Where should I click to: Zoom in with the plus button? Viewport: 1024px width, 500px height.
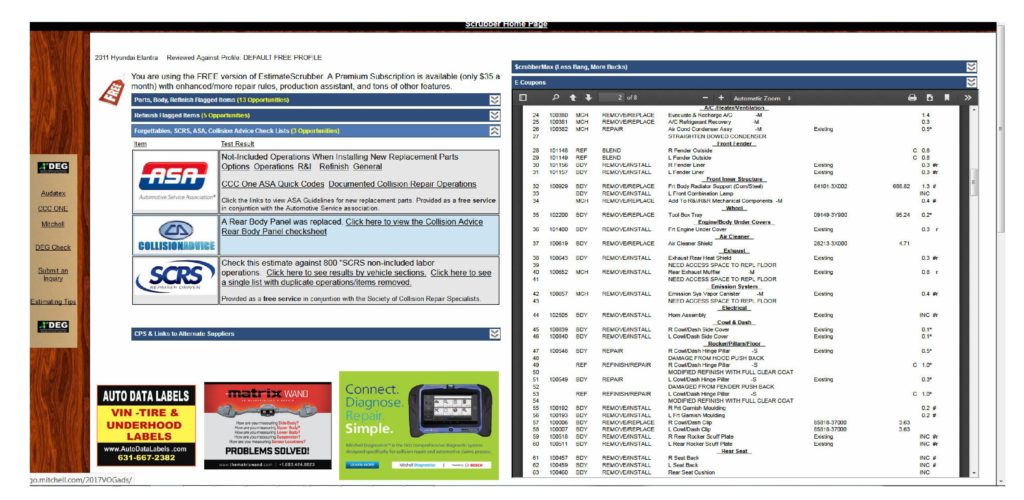pos(721,97)
